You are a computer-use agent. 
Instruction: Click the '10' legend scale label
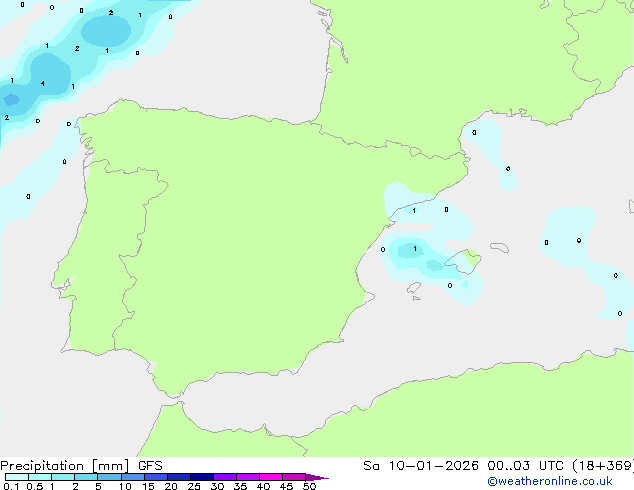[x=125, y=486]
